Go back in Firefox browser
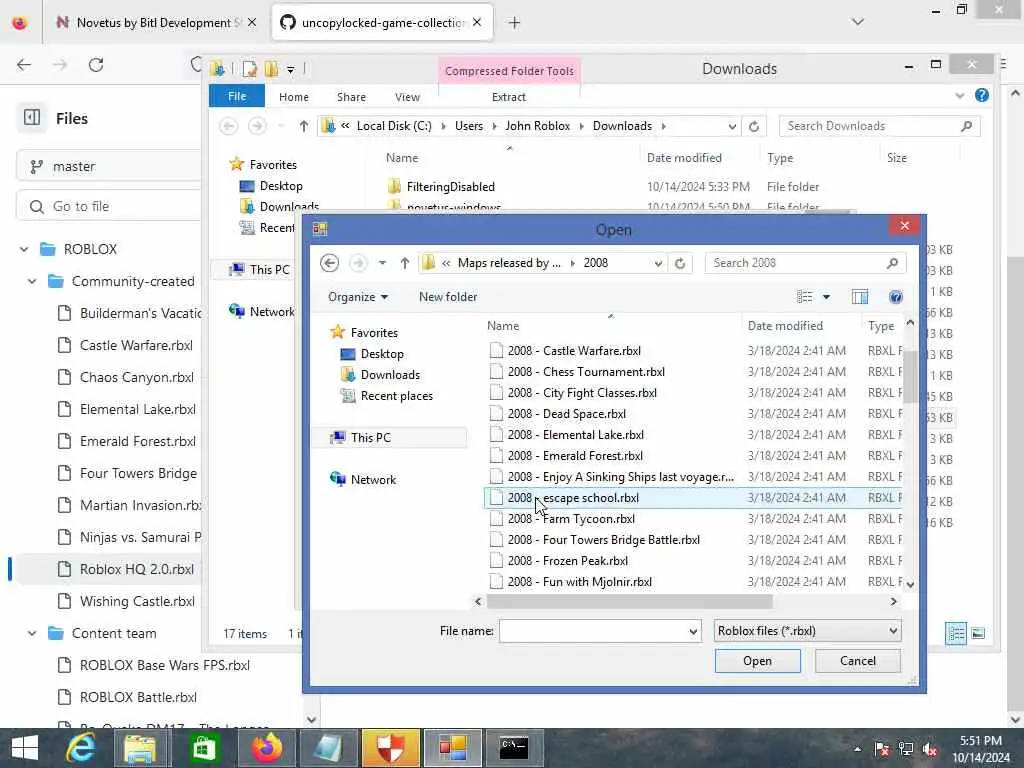 [24, 65]
